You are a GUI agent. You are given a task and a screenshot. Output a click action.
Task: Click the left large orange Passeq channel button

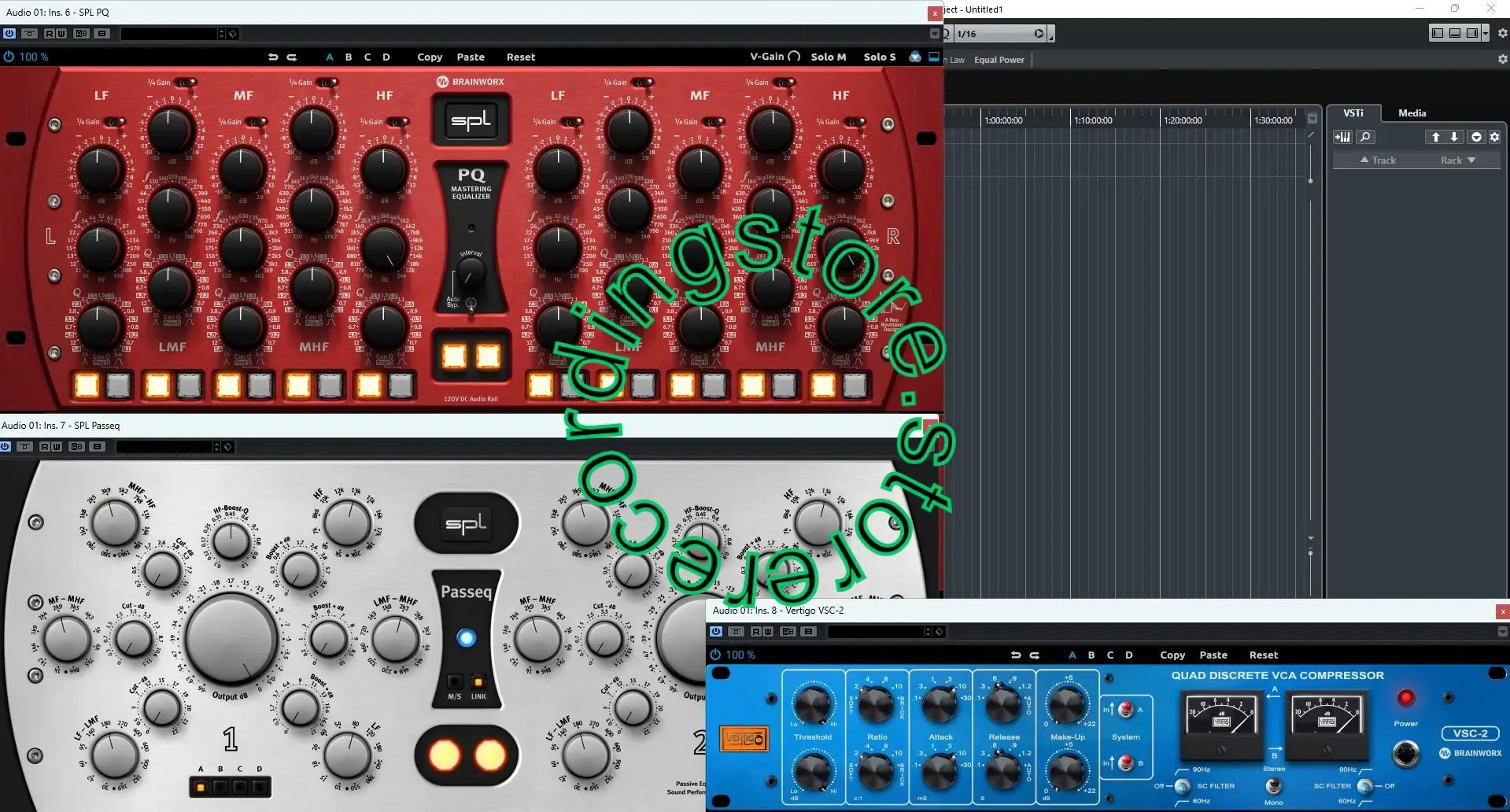[444, 756]
